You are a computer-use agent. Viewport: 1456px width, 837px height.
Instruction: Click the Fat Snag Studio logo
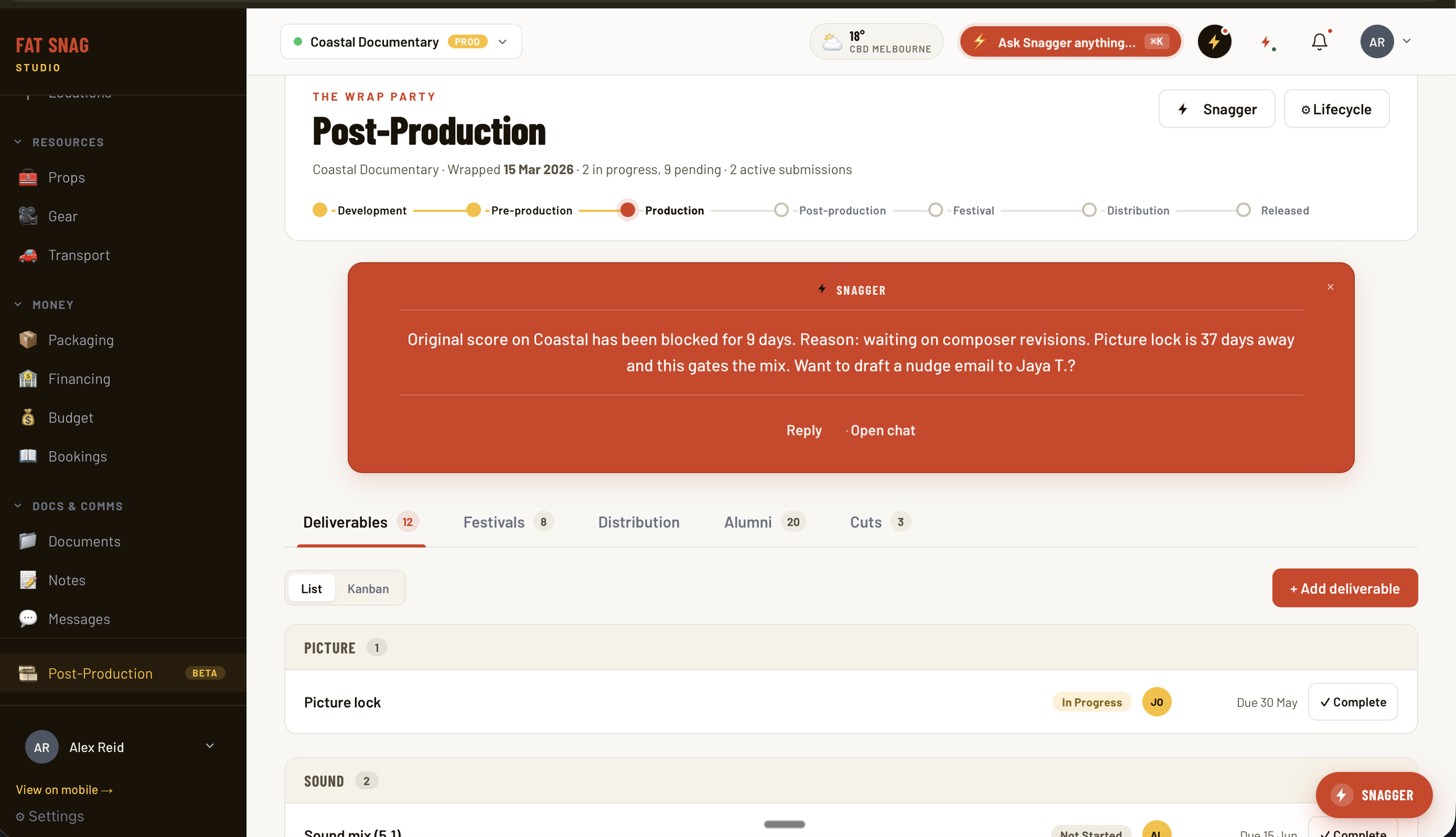pyautogui.click(x=52, y=55)
